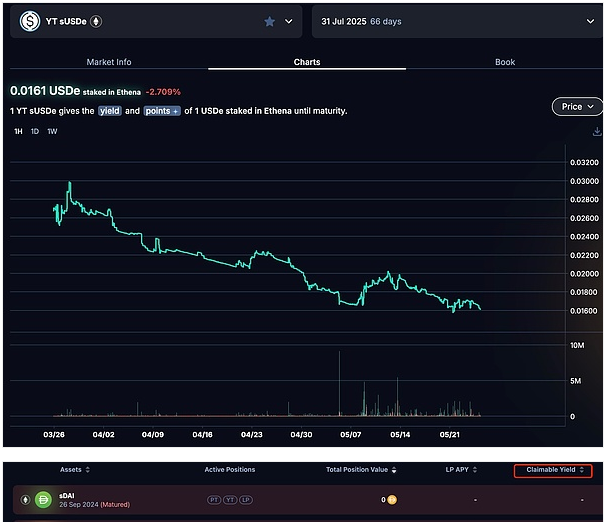Image resolution: width=607 pixels, height=522 pixels.
Task: Switch to the Market Info tab
Action: pyautogui.click(x=109, y=62)
